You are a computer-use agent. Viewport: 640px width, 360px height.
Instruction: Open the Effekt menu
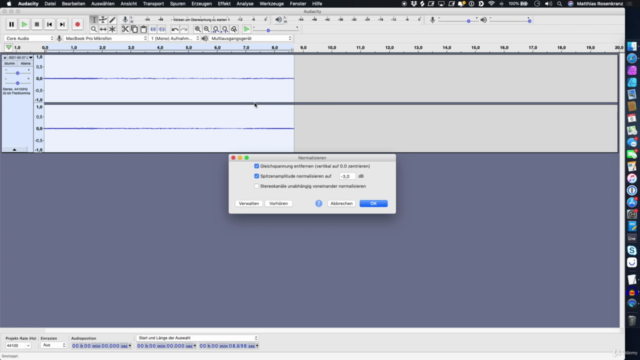click(x=224, y=4)
